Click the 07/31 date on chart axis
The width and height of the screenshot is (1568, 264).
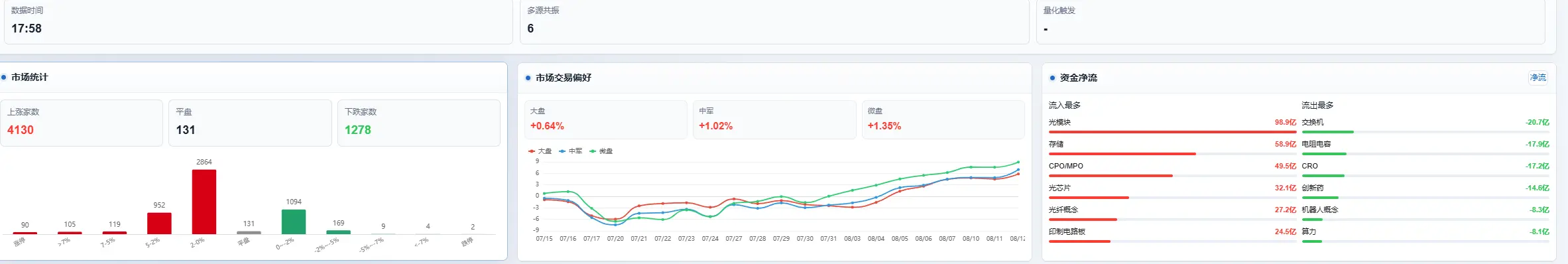coord(828,239)
